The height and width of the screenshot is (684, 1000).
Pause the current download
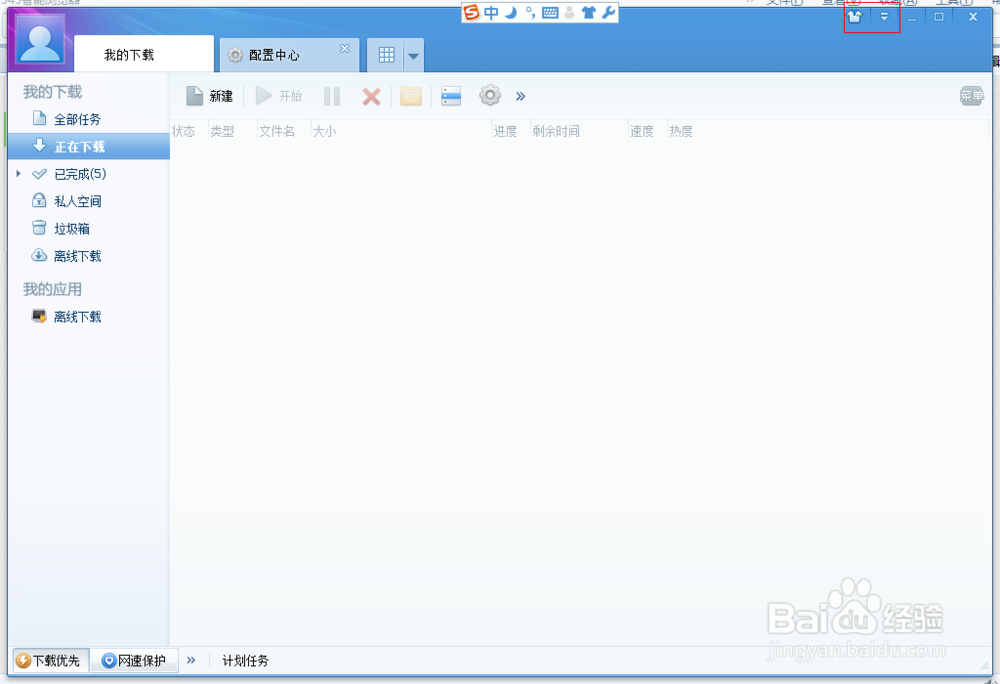tap(332, 95)
